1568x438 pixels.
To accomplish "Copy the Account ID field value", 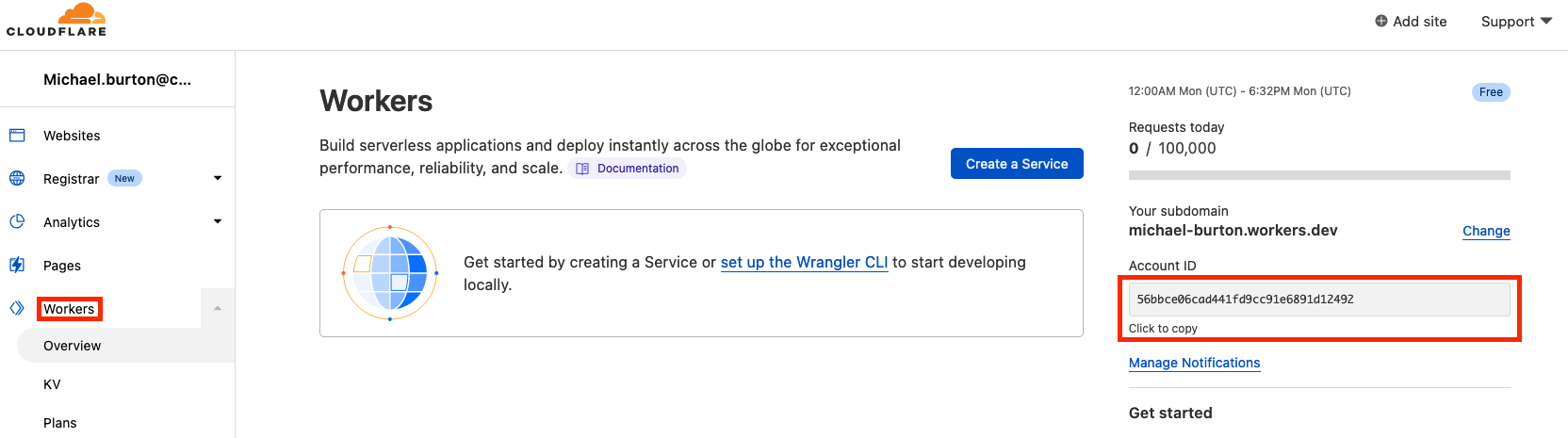I will coord(1319,300).
